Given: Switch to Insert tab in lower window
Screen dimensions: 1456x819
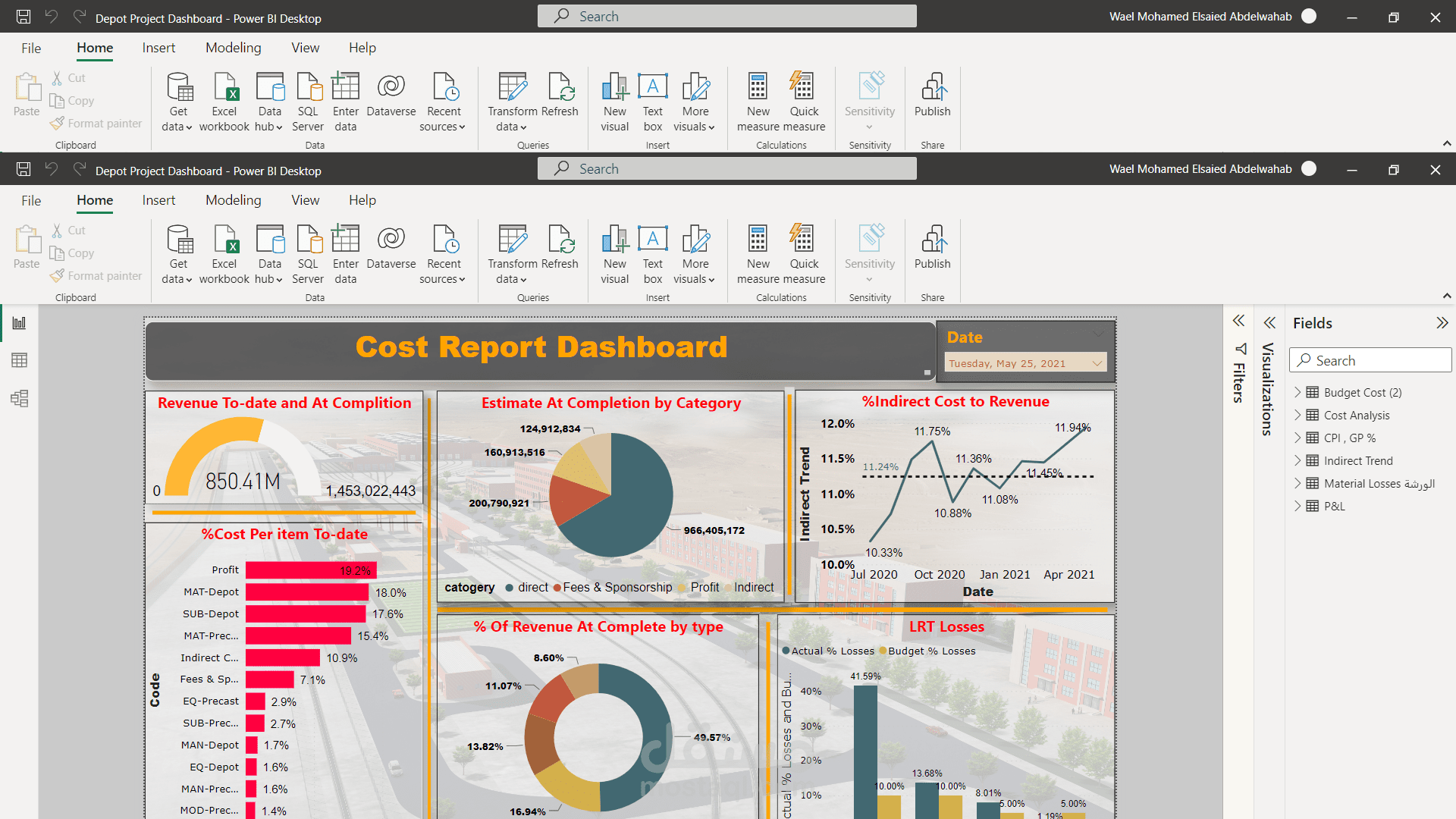Looking at the screenshot, I should (158, 200).
